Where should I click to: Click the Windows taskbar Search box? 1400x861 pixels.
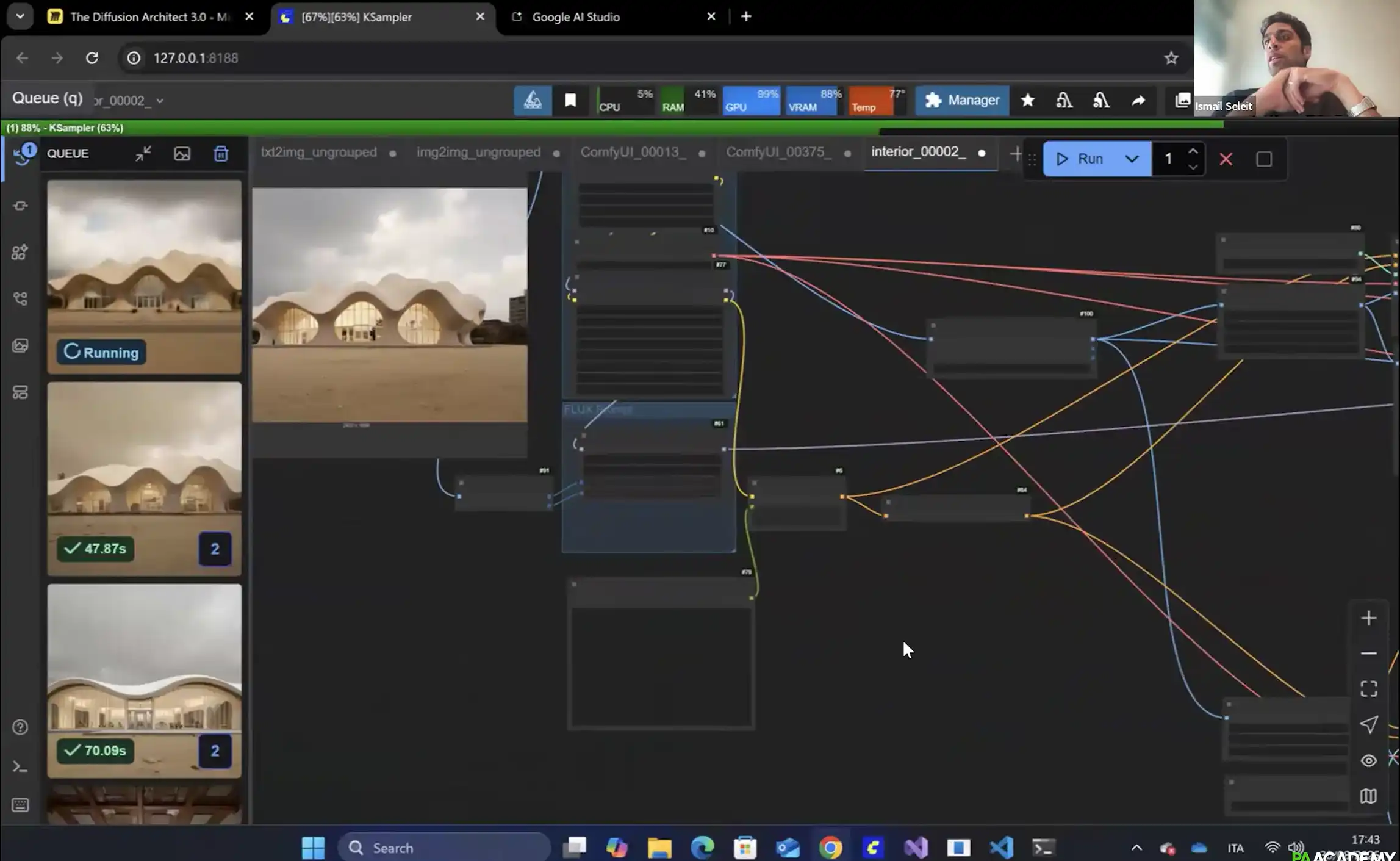444,848
